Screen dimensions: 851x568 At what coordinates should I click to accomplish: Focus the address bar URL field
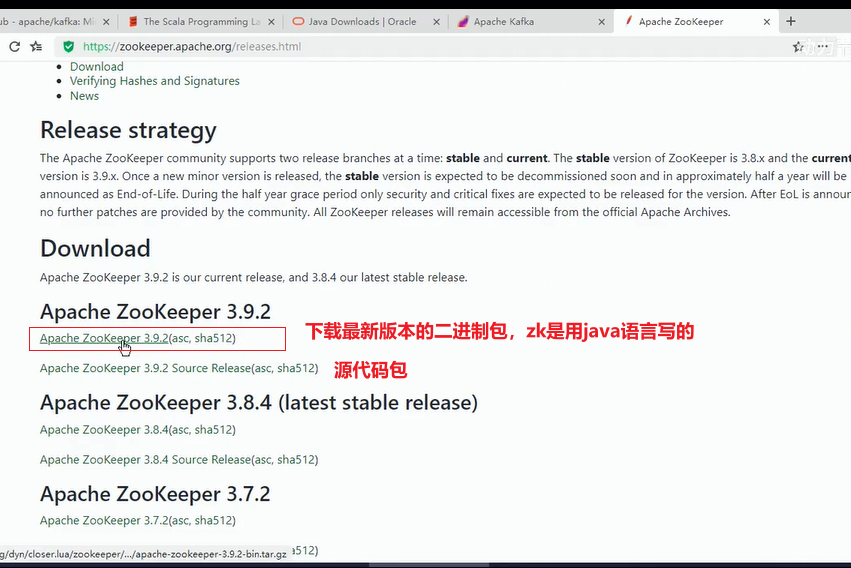pos(423,47)
